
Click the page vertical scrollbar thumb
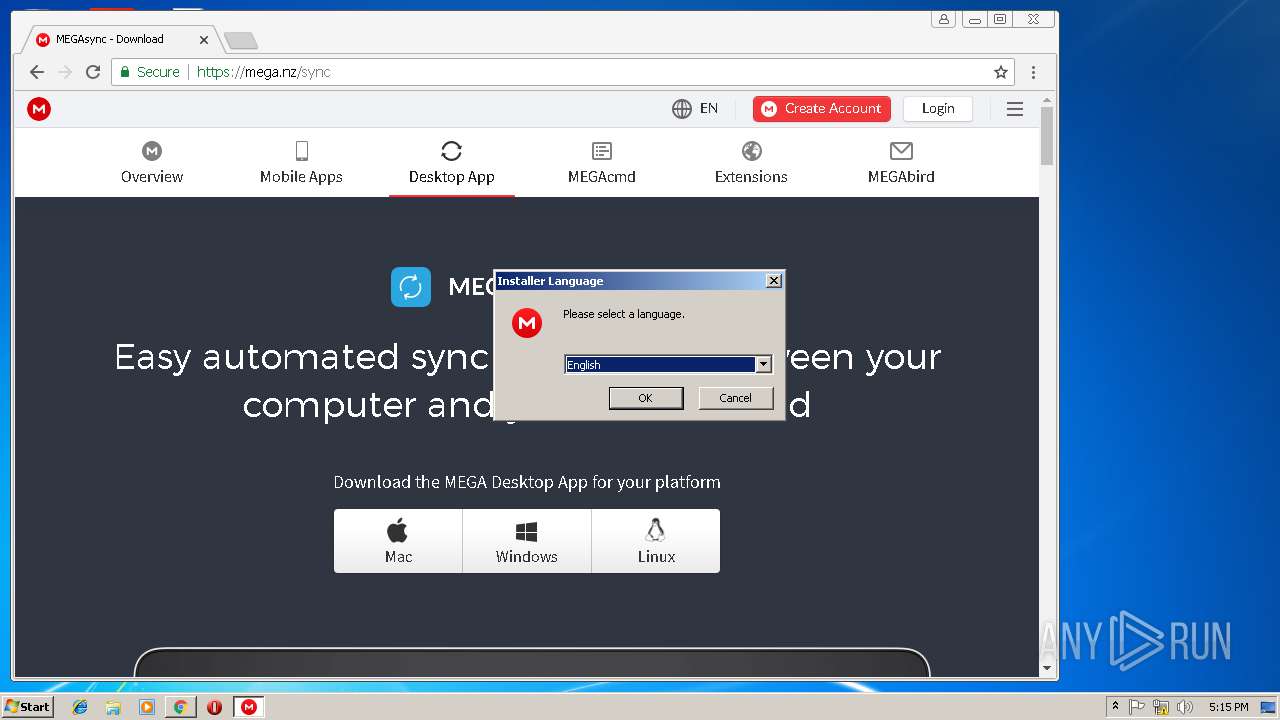(1048, 135)
